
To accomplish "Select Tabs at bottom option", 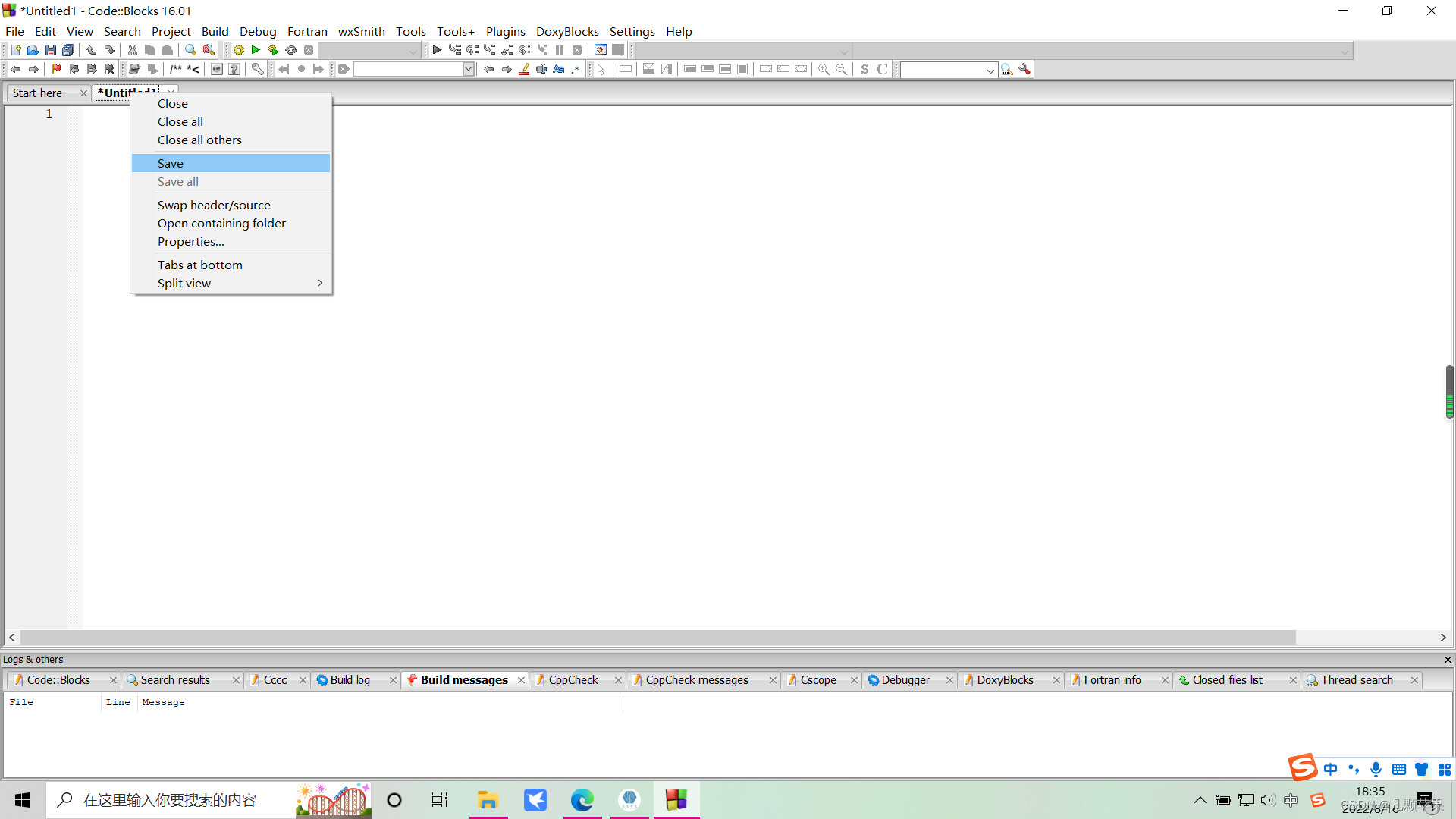I will 231,265.
